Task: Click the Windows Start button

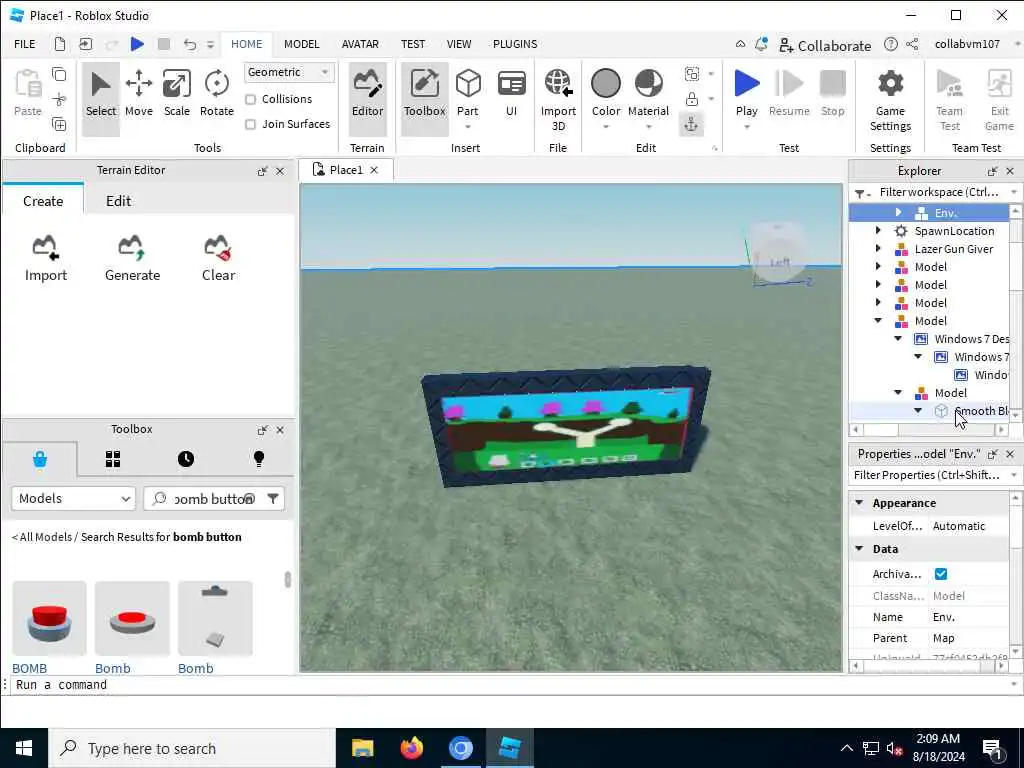Action: 24,748
